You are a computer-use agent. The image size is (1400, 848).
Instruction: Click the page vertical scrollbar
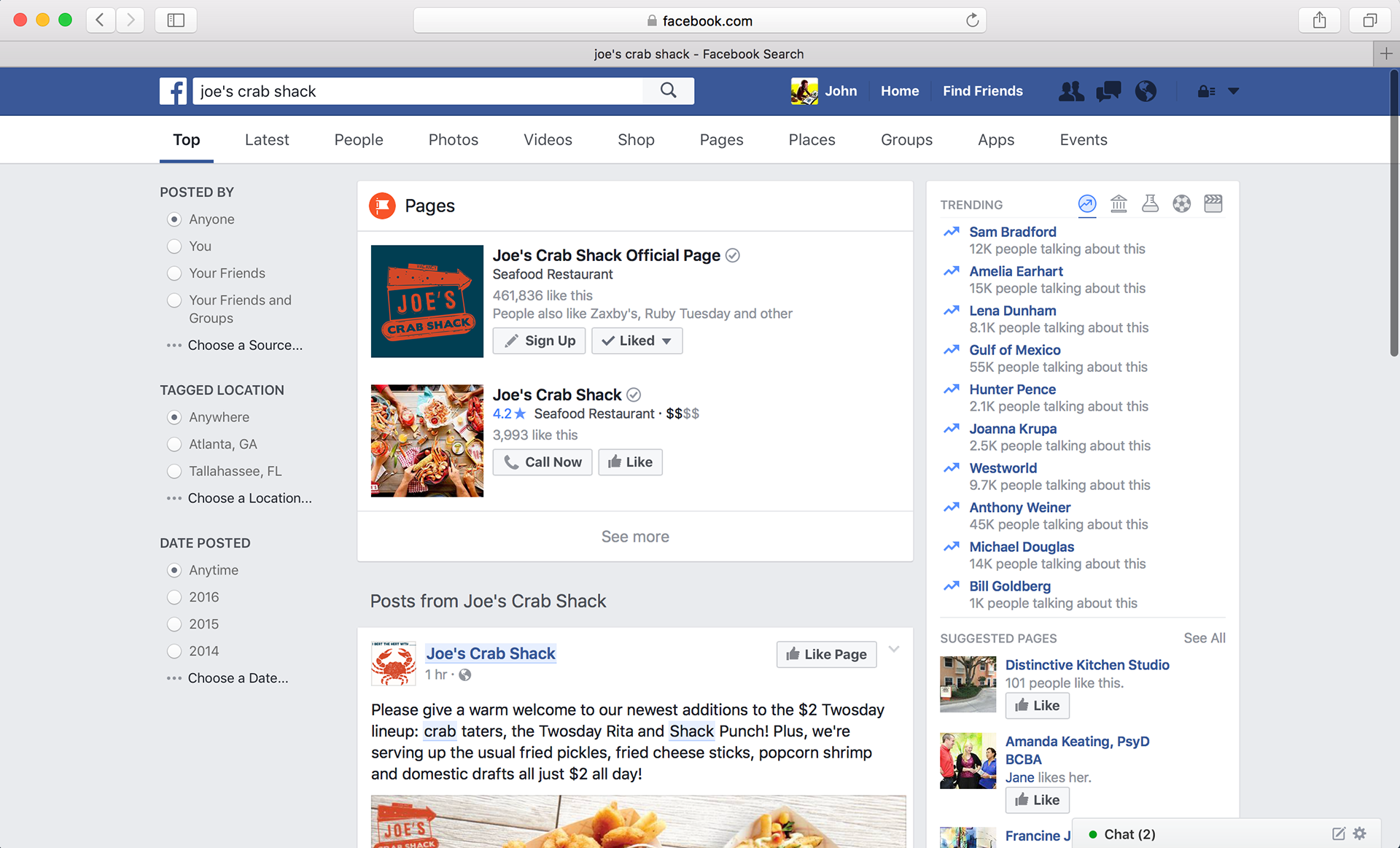pos(1393,213)
